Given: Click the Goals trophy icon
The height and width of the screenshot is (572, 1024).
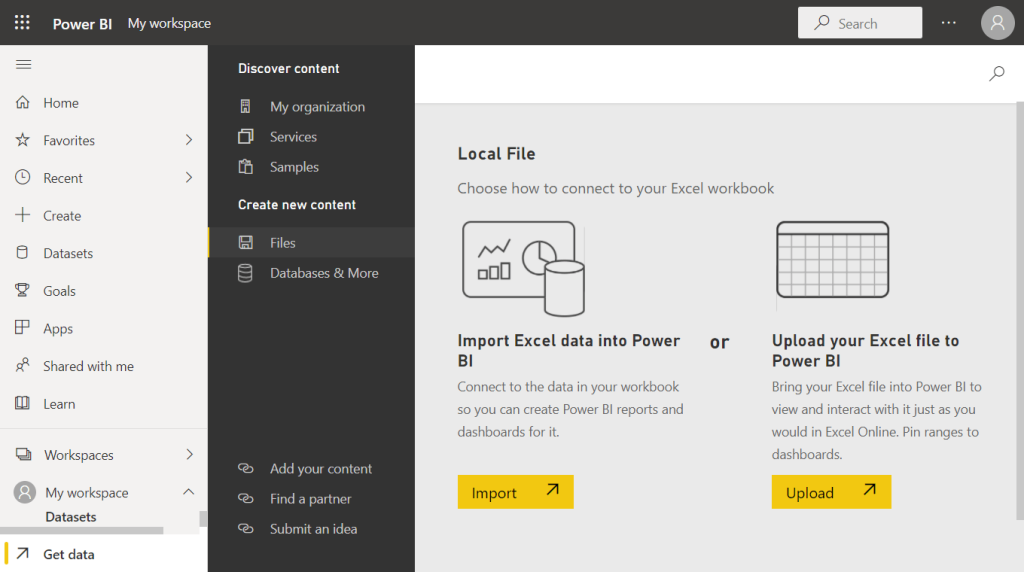Looking at the screenshot, I should pos(22,291).
